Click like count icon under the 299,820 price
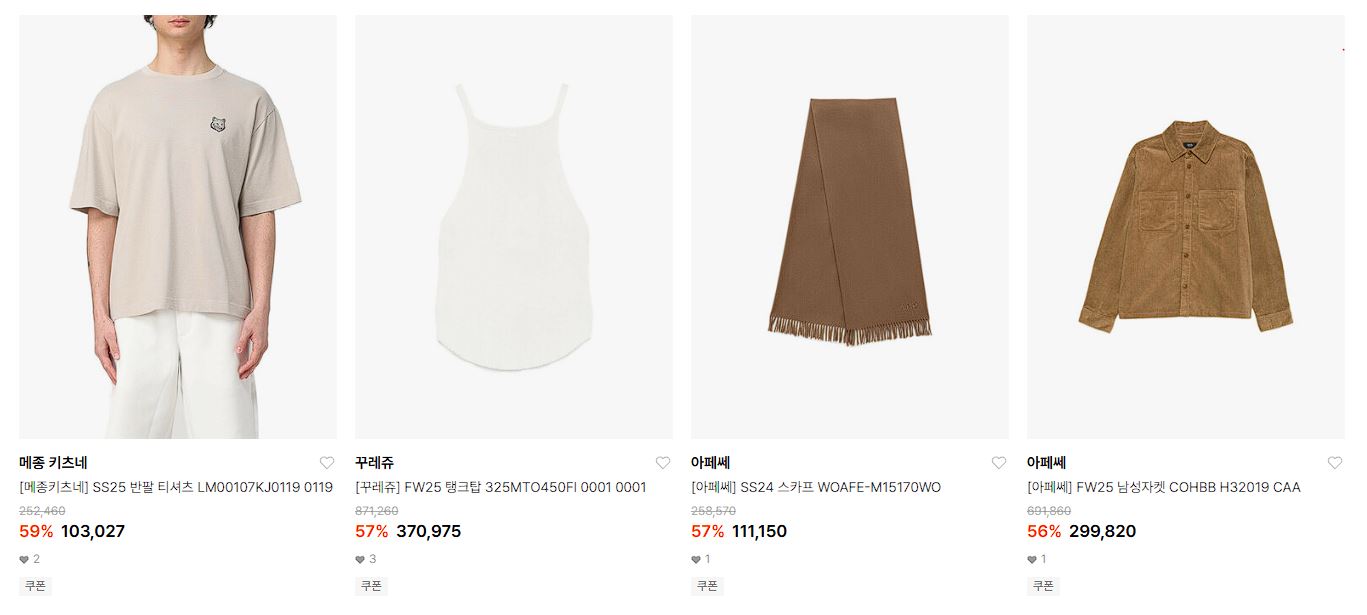1367x615 pixels. (x=1032, y=560)
